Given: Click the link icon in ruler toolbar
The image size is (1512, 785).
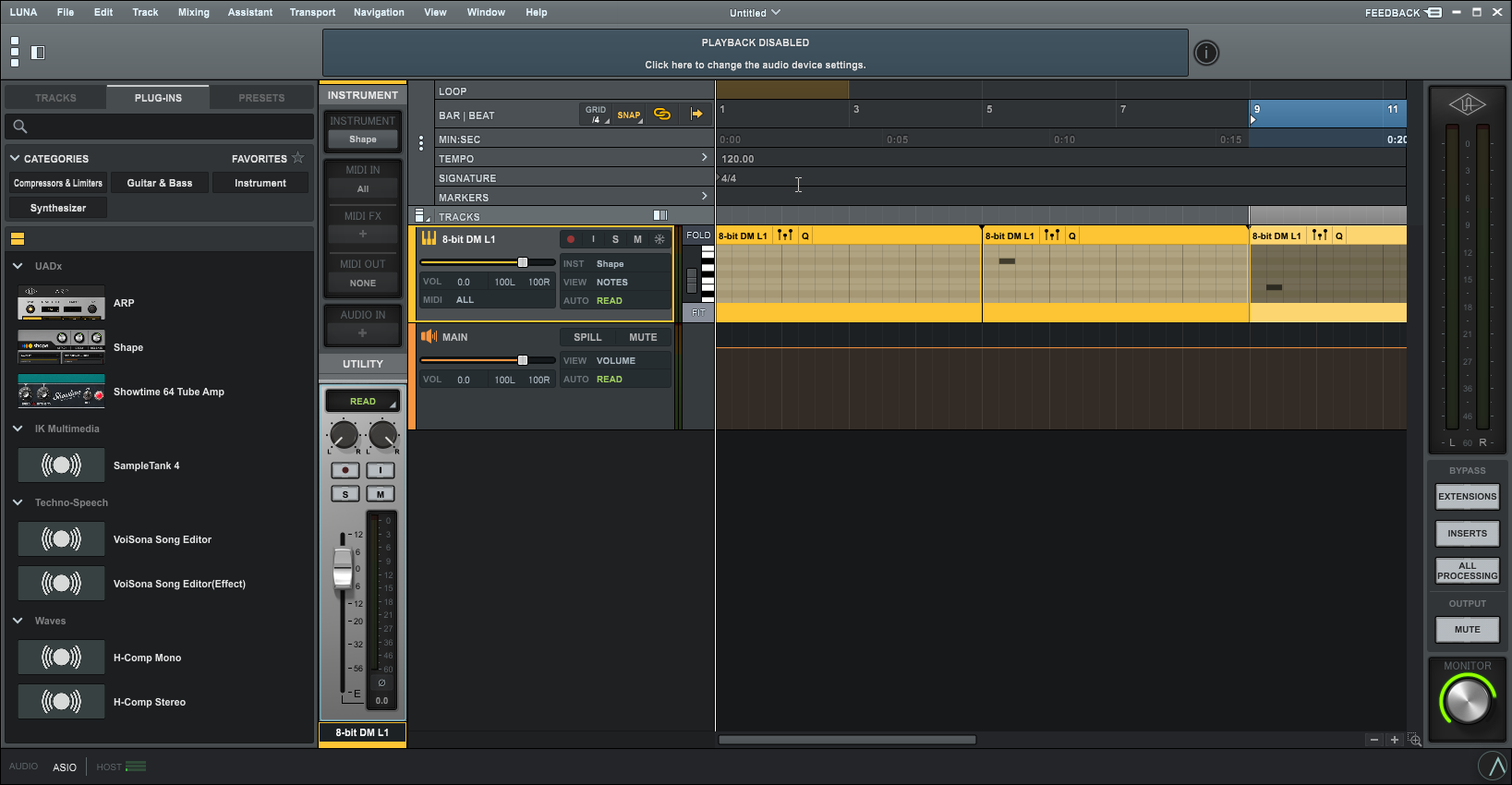Looking at the screenshot, I should [x=662, y=114].
